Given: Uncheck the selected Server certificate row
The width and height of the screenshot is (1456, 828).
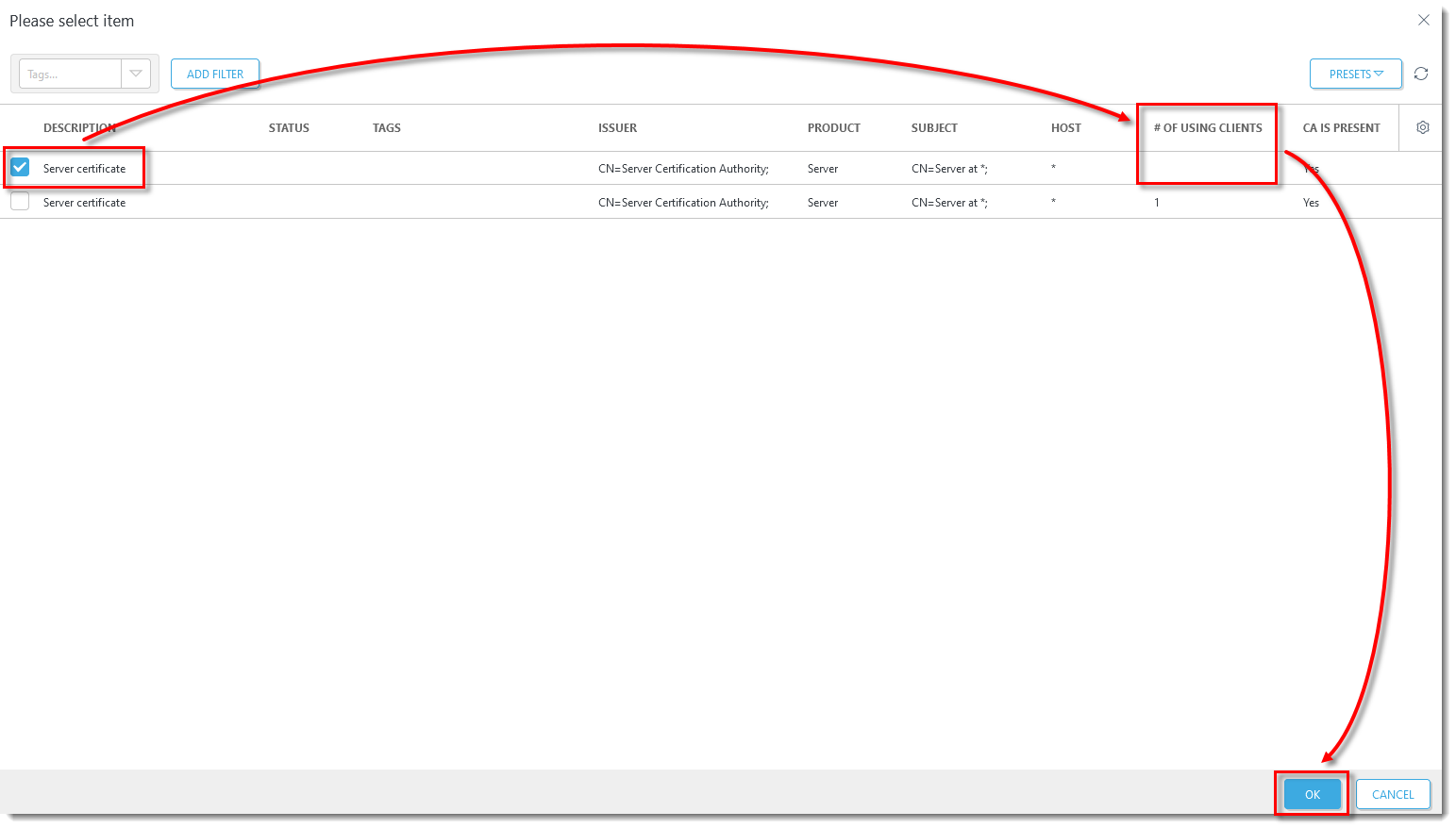Looking at the screenshot, I should point(20,168).
